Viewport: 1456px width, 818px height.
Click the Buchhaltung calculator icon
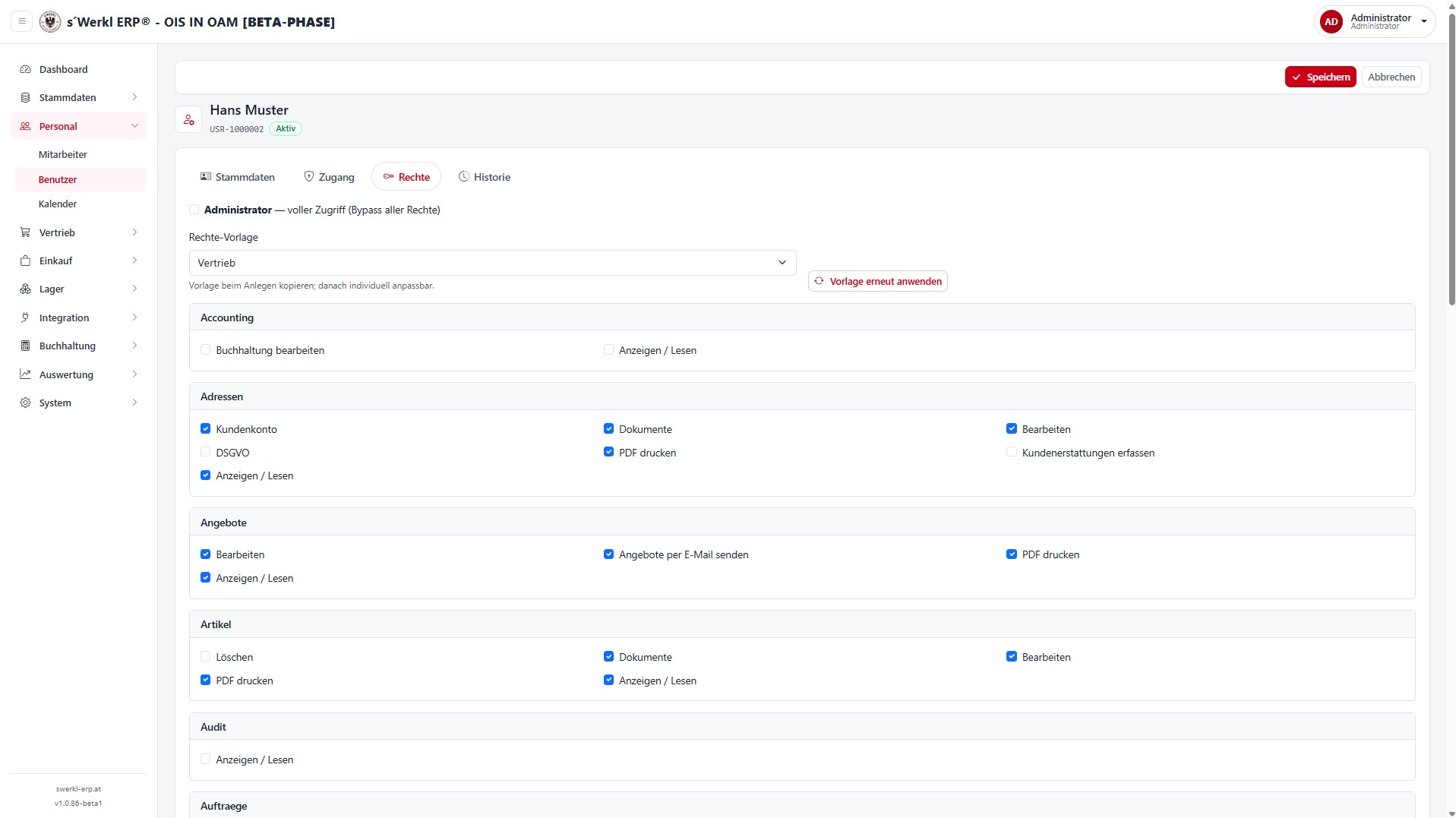point(25,346)
